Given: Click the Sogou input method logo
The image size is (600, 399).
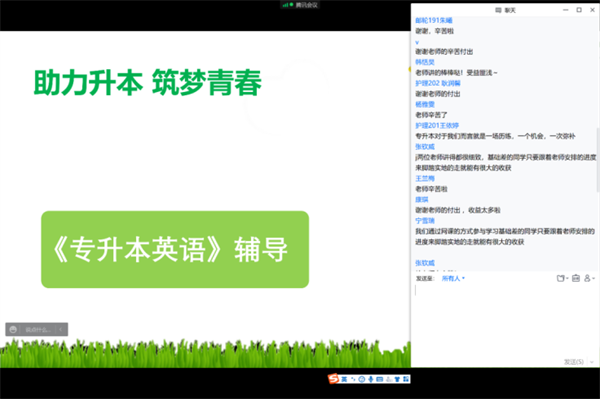Looking at the screenshot, I should (x=333, y=379).
